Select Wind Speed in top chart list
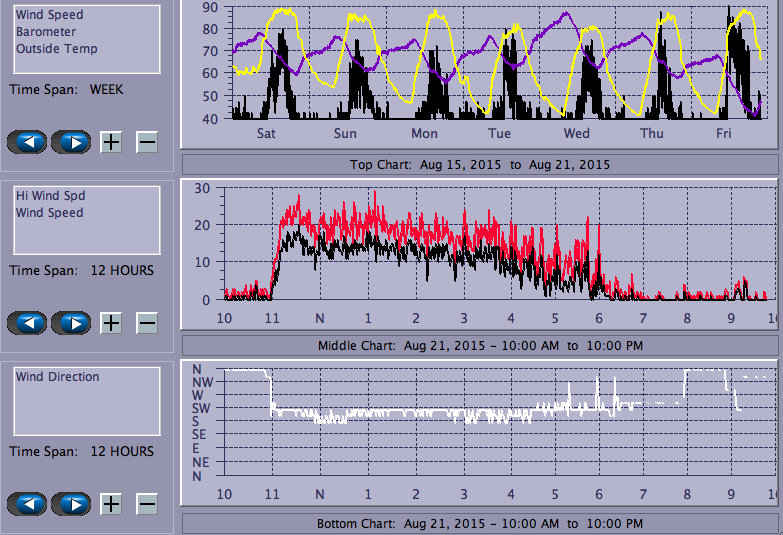Image resolution: width=783 pixels, height=535 pixels. click(x=49, y=15)
